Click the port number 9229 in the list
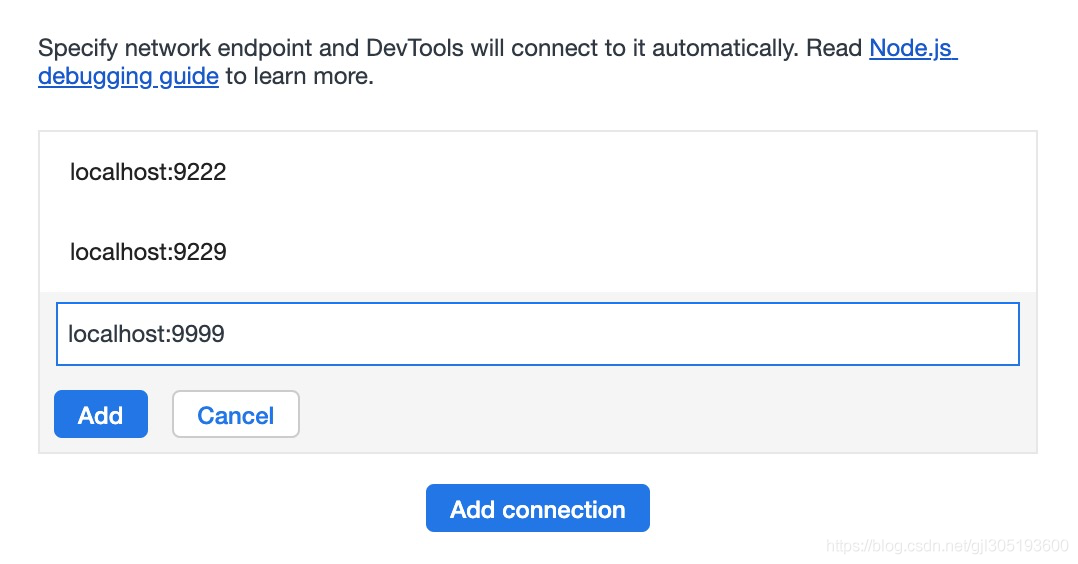The width and height of the screenshot is (1078, 564). [x=200, y=252]
